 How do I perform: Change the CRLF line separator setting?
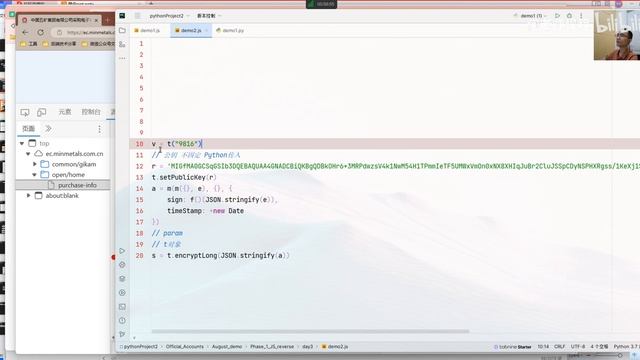[560, 347]
